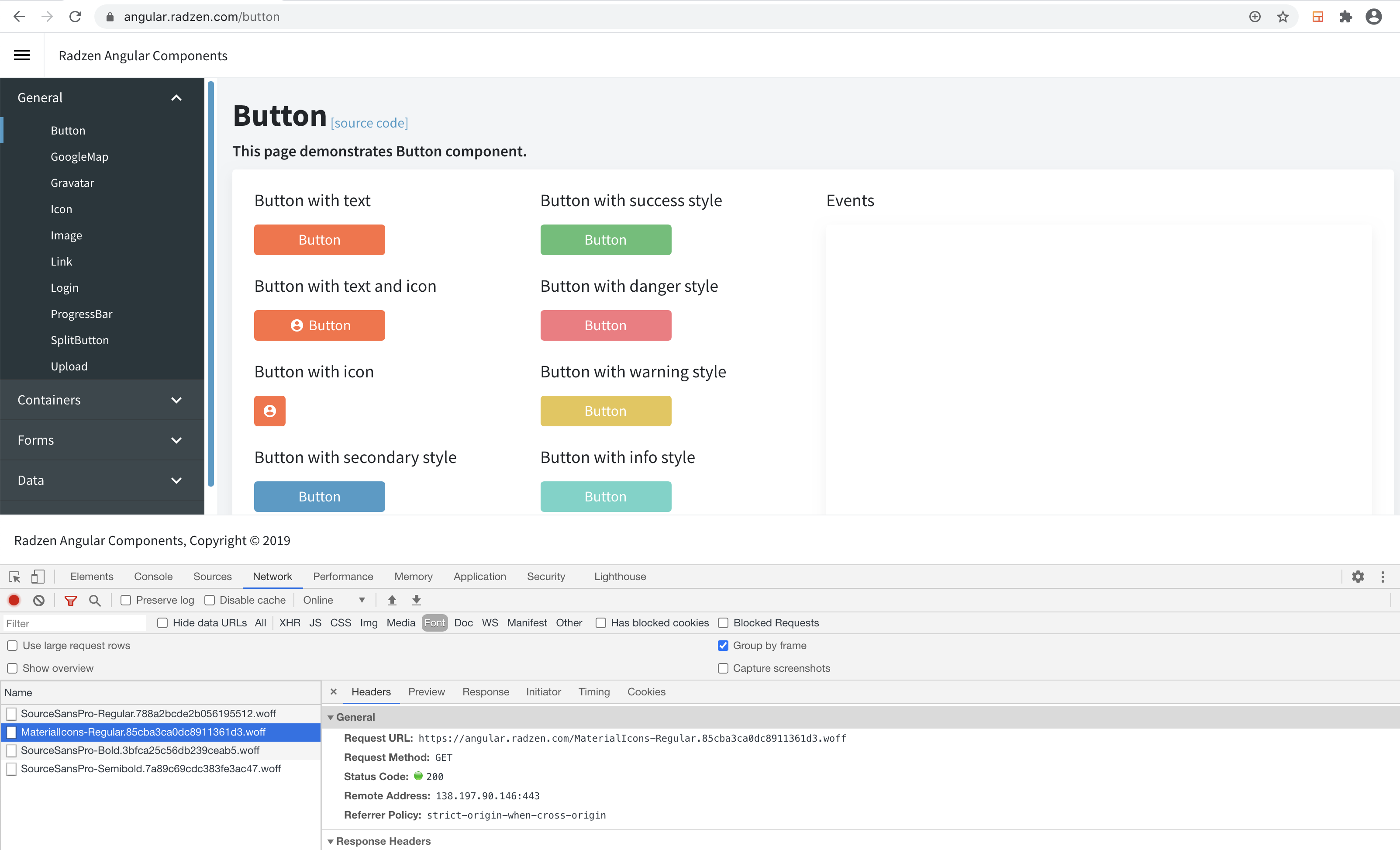The image size is (1400, 850).
Task: Filter requests by CSS type
Action: (x=340, y=623)
